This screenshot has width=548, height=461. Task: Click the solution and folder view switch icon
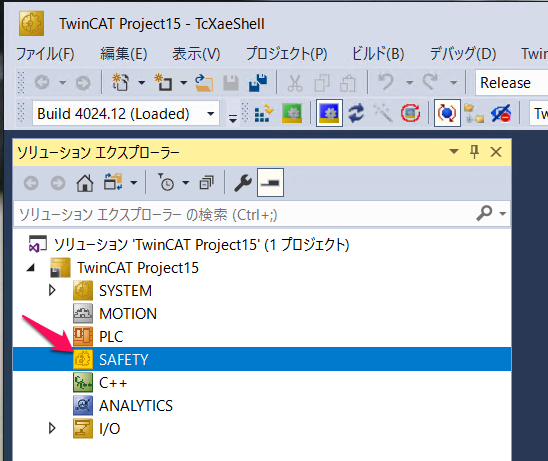[x=113, y=182]
